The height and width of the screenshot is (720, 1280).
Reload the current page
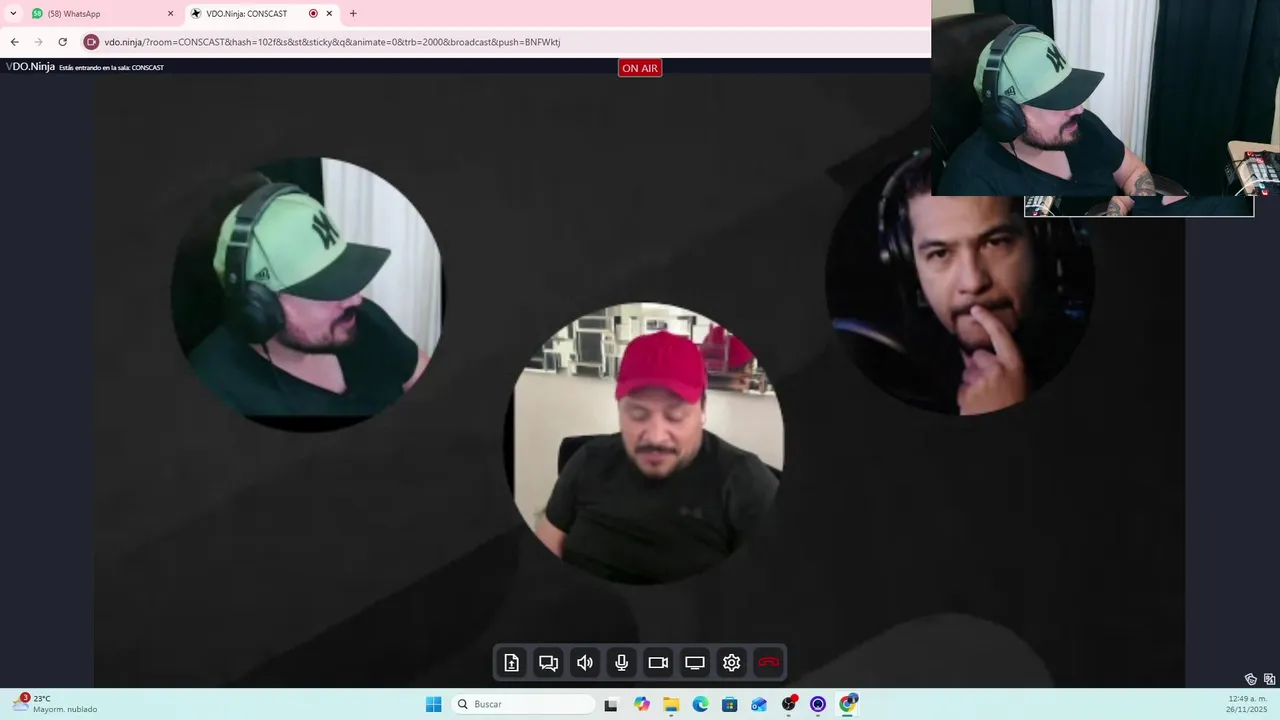62,42
